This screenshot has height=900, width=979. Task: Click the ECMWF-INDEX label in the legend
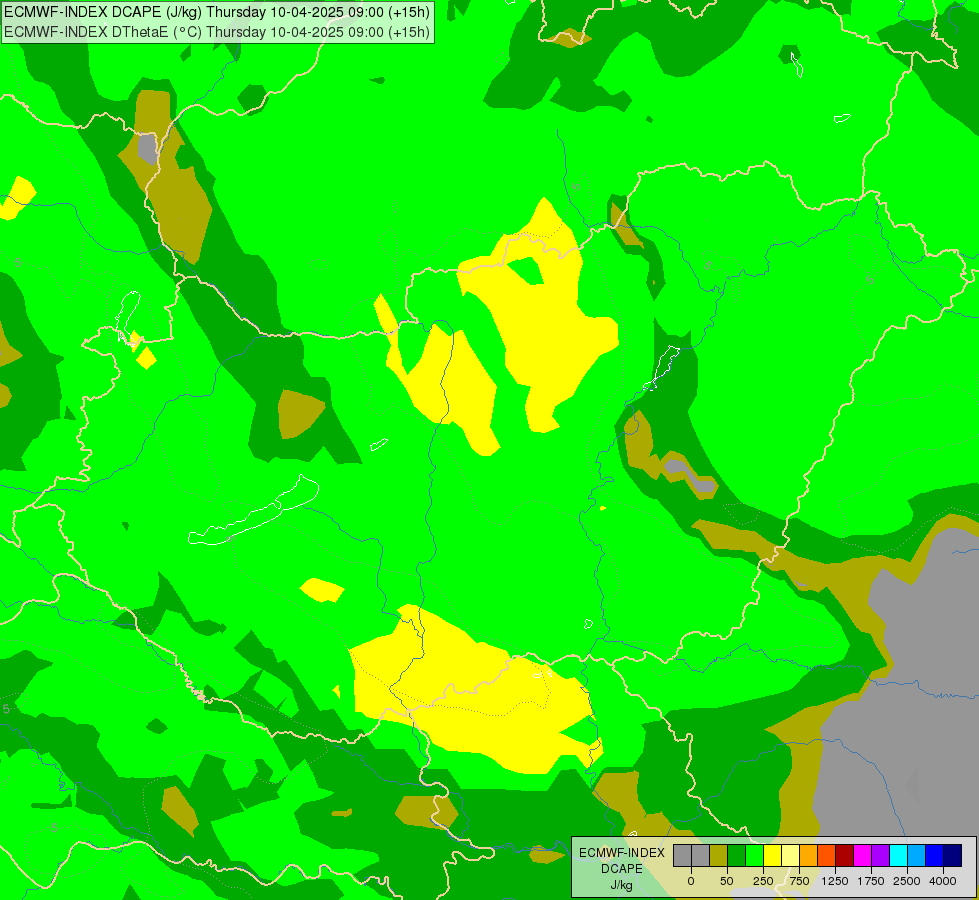622,853
